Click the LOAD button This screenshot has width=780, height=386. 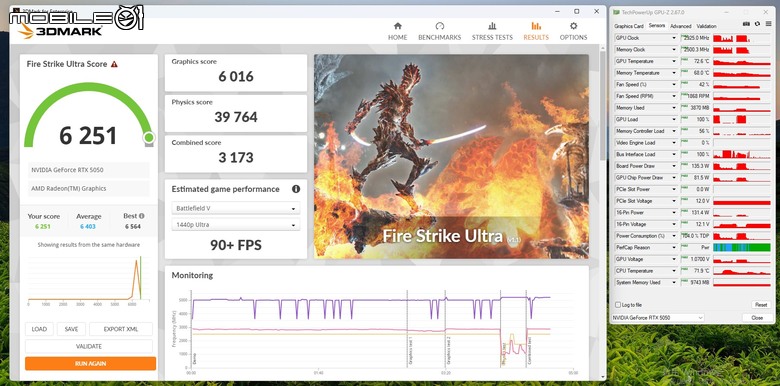click(x=39, y=329)
